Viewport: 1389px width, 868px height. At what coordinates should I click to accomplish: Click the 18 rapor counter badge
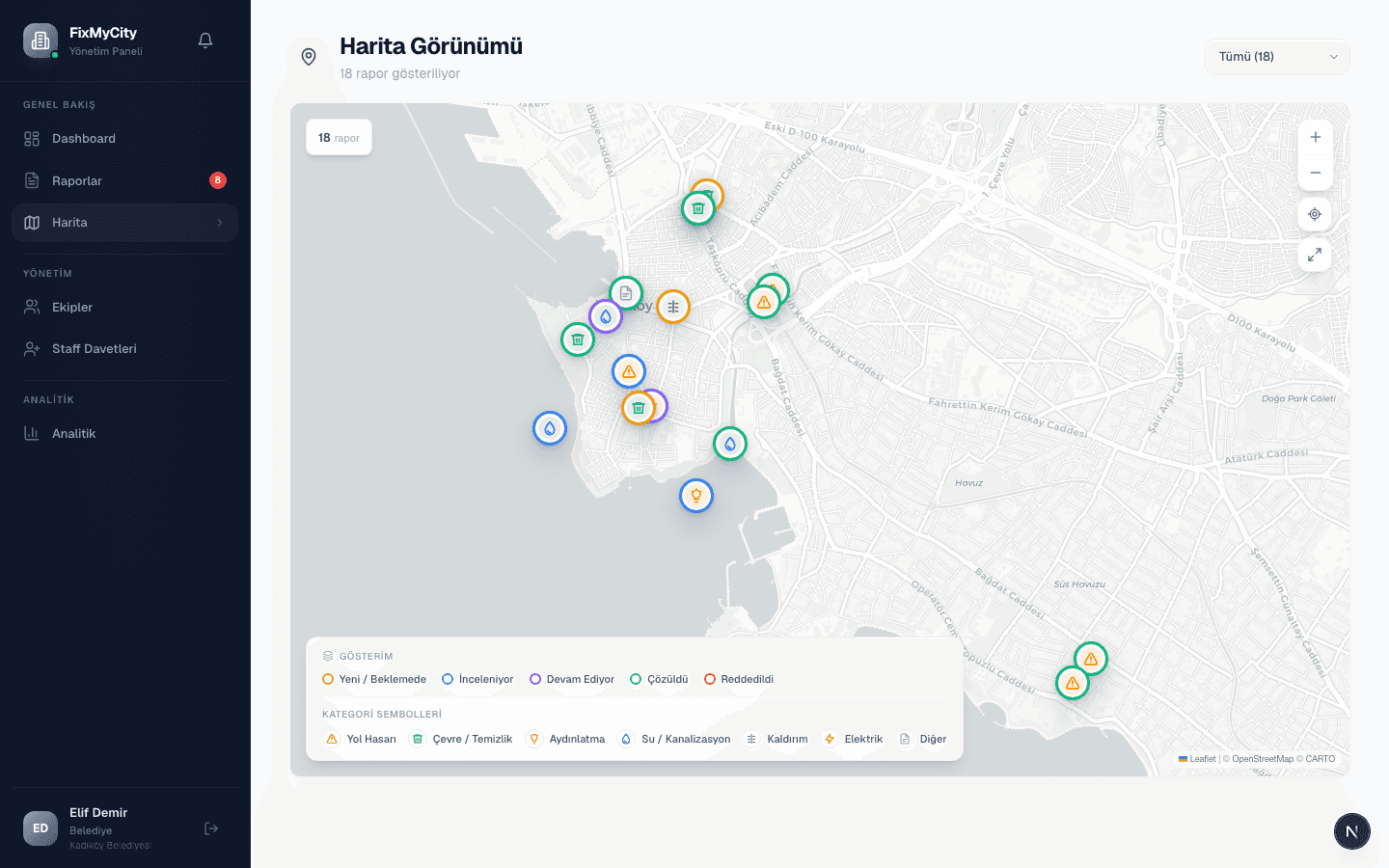pyautogui.click(x=339, y=138)
